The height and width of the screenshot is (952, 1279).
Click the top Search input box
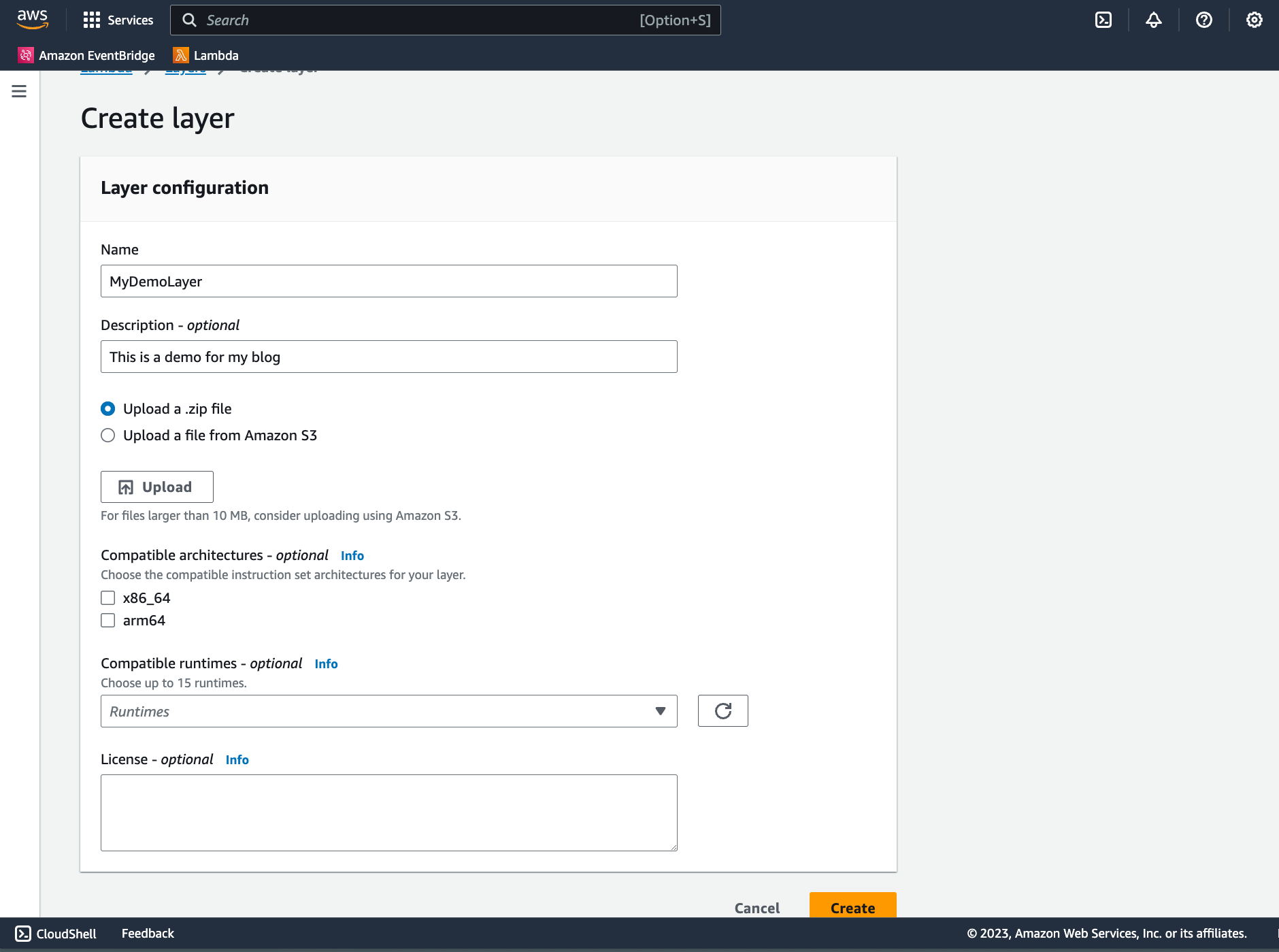[446, 20]
